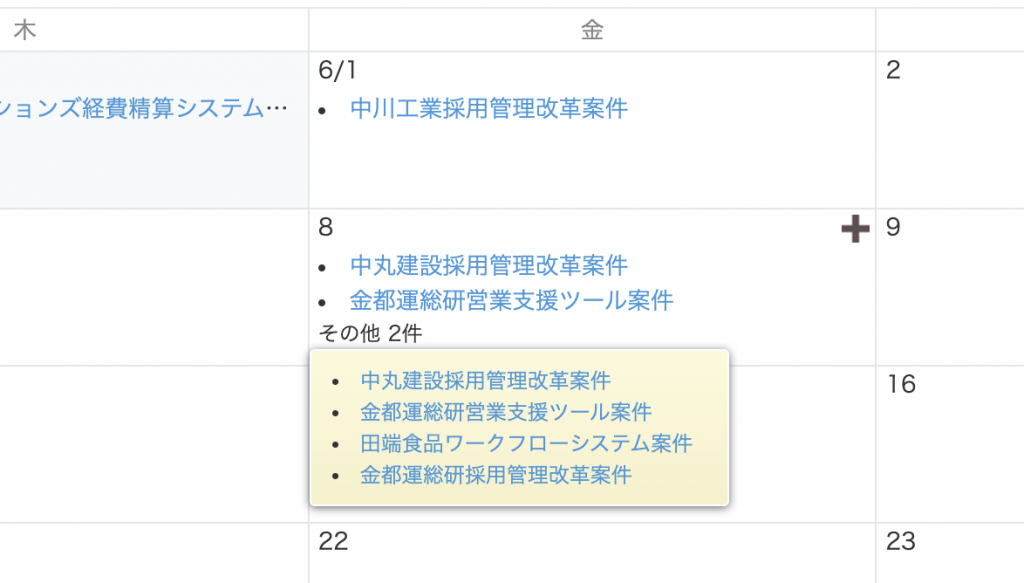
Task: Click the date number 8
Action: tap(325, 227)
